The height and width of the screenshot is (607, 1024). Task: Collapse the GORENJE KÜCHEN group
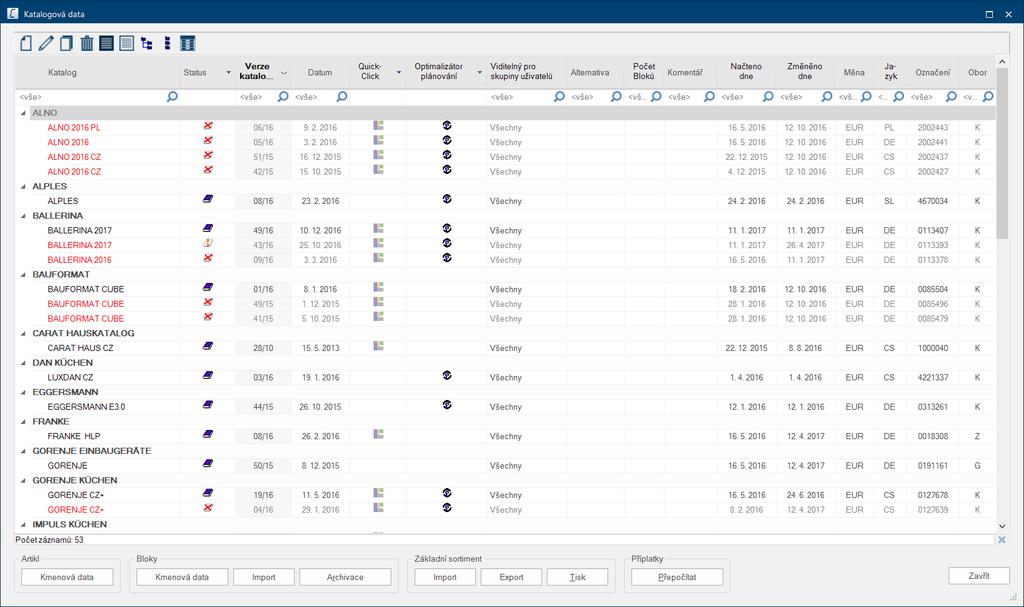tap(23, 480)
